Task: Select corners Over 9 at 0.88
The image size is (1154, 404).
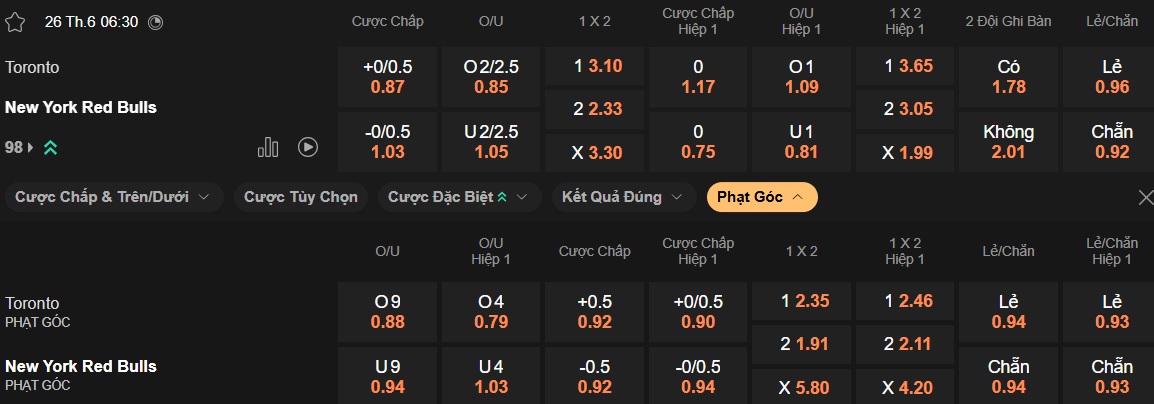Action: 387,312
